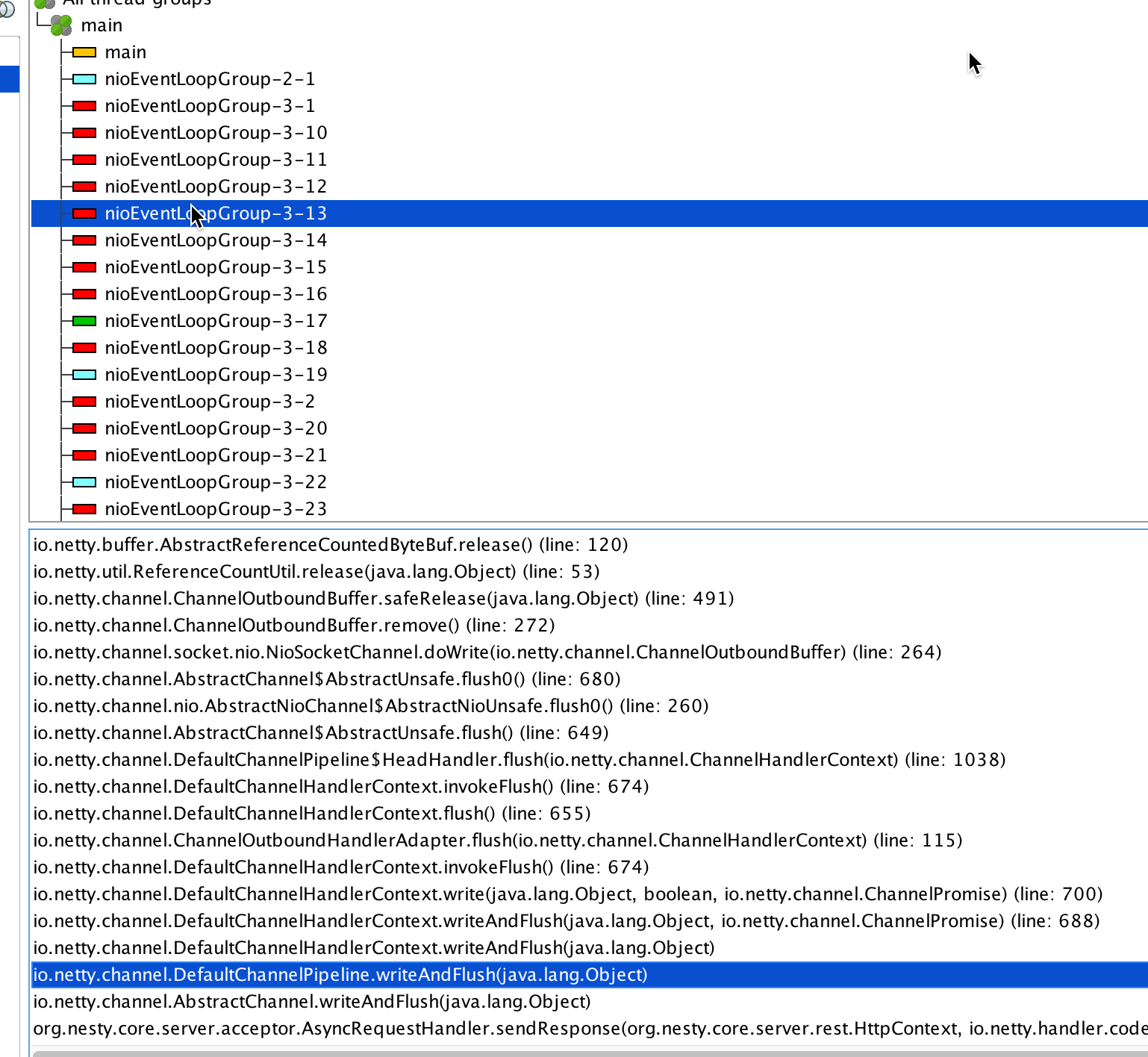Select thread nioEventLoopGroup-3-11
The width and height of the screenshot is (1148, 1057).
[216, 160]
